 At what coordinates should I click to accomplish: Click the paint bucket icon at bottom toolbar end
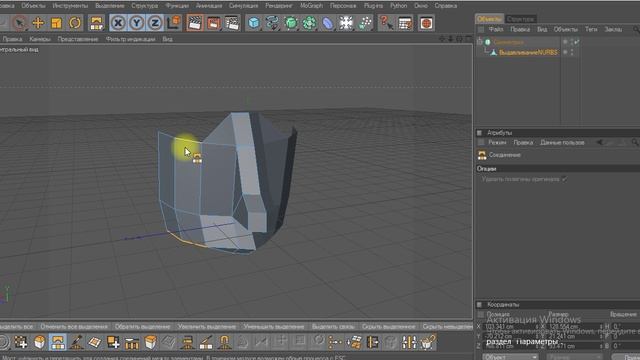click(x=427, y=342)
